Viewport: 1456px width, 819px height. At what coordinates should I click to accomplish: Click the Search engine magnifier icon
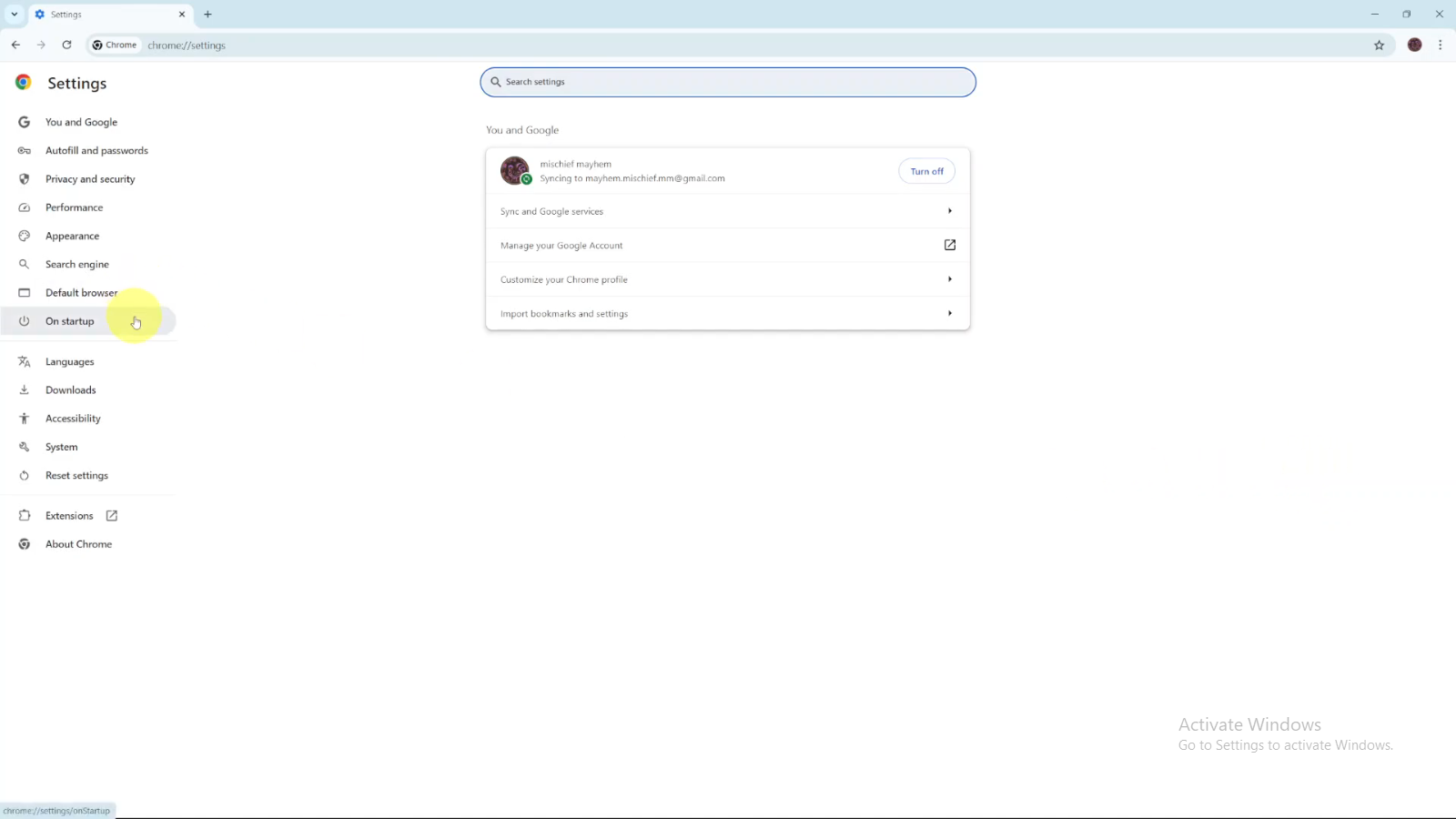coord(25,264)
